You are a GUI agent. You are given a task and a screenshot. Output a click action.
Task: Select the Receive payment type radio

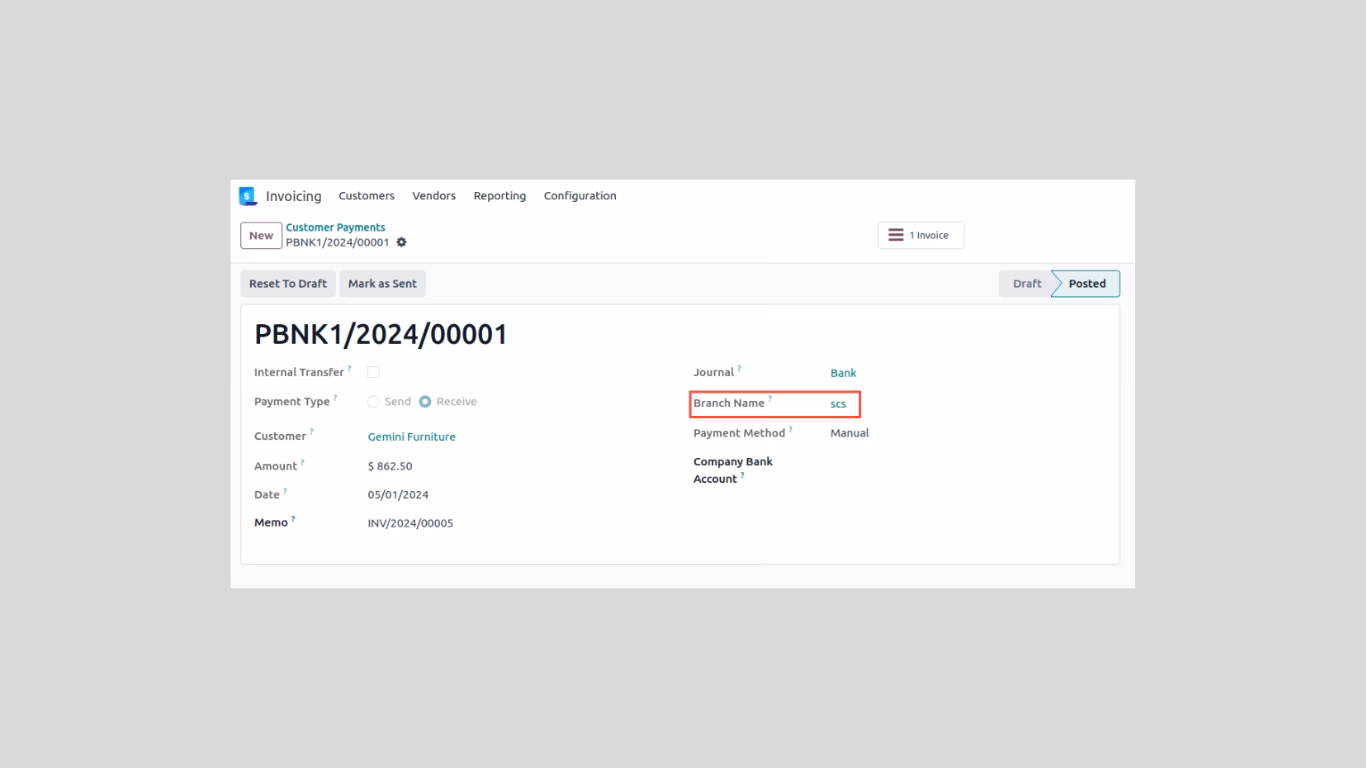click(425, 402)
